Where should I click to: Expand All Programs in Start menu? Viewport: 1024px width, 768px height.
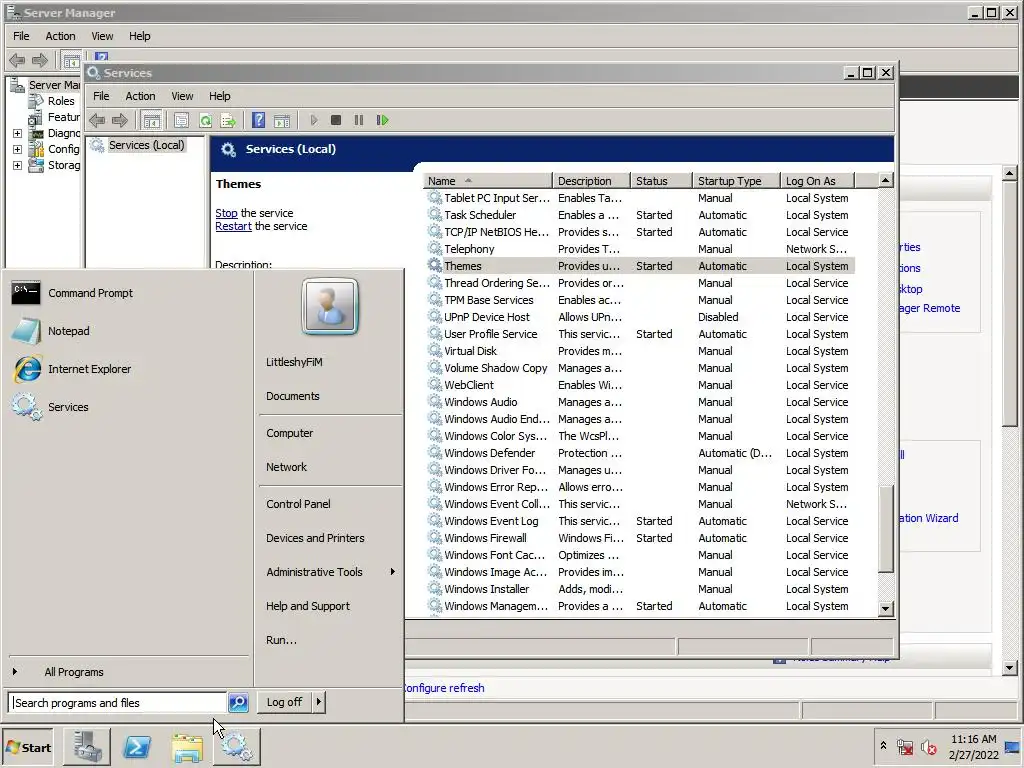tap(74, 672)
